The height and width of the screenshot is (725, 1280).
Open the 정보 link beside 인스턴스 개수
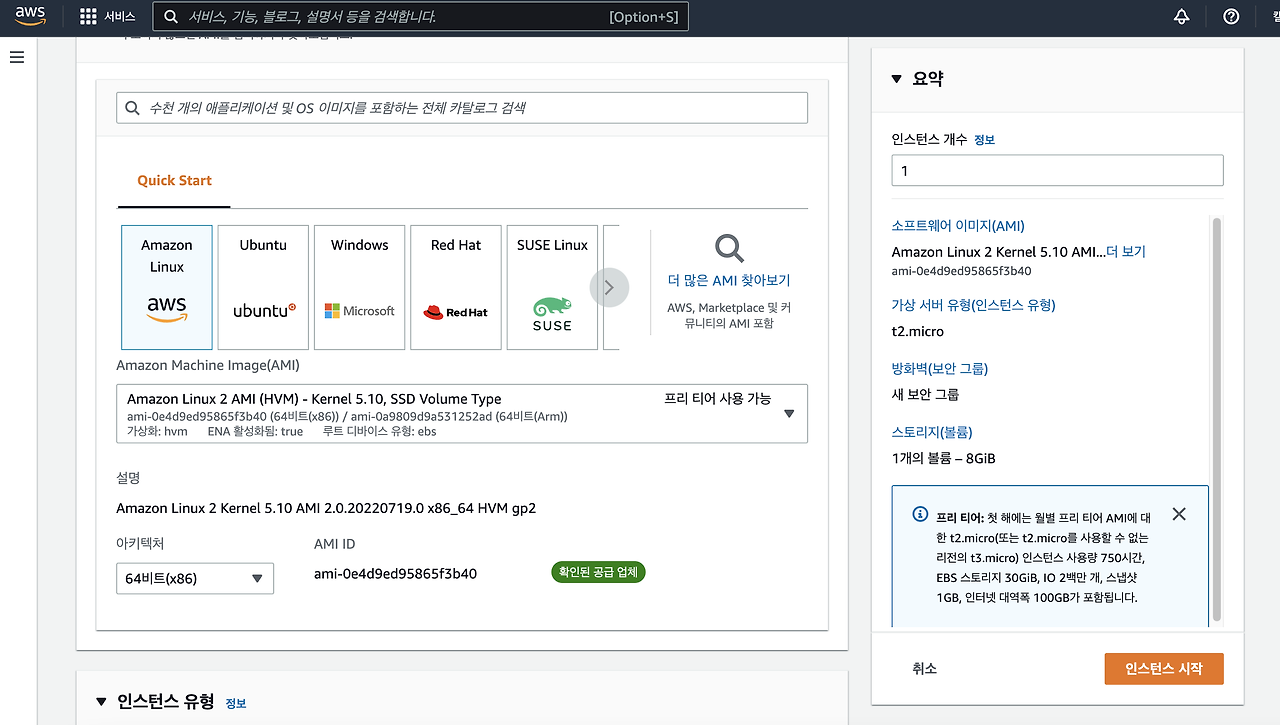[x=984, y=141]
